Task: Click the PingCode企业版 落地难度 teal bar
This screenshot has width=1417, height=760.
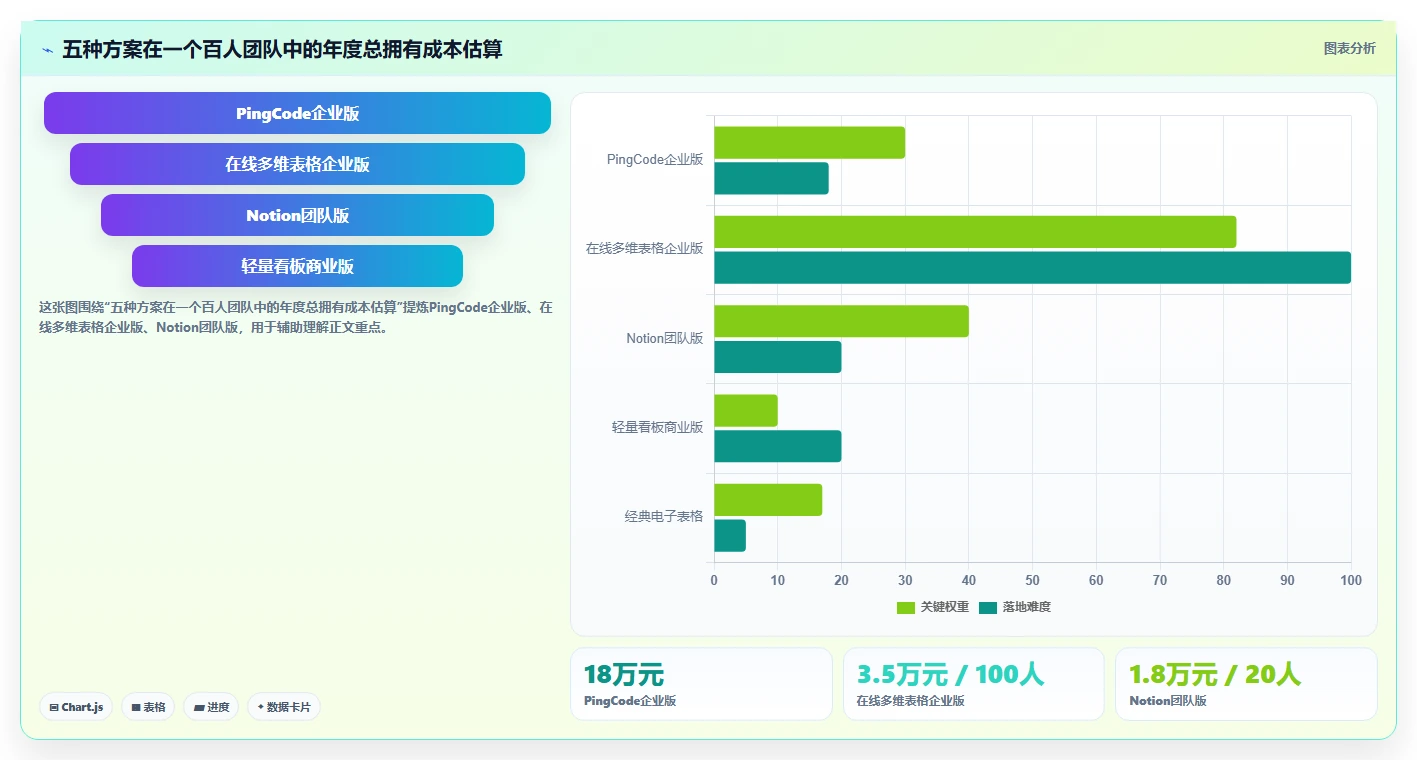Action: tap(771, 178)
